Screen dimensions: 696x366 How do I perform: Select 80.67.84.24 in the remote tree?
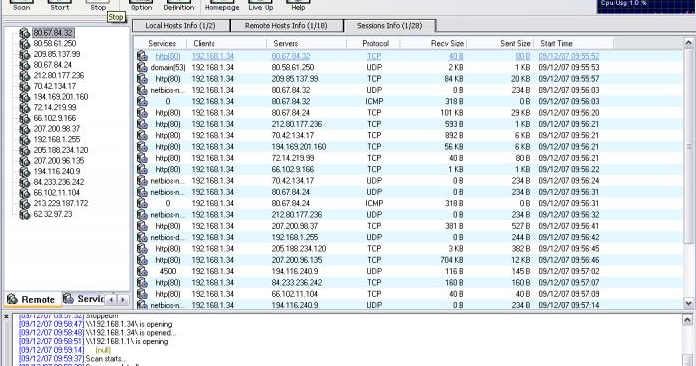tap(53, 65)
